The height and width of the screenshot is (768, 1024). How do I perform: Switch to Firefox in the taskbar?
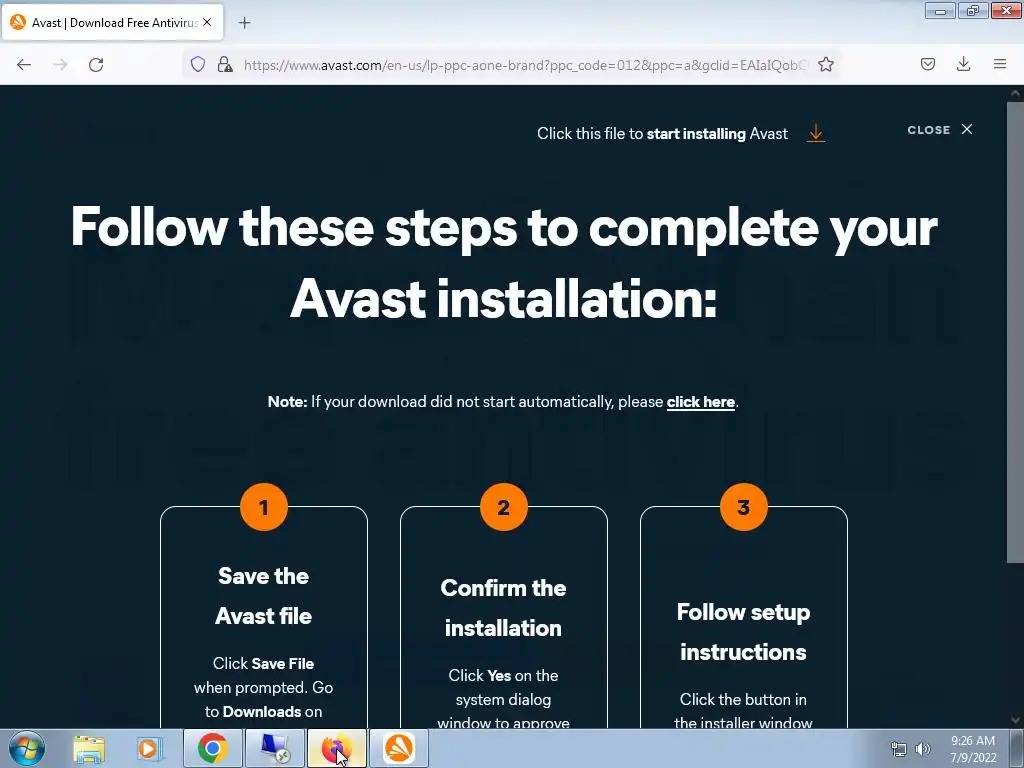pyautogui.click(x=336, y=748)
